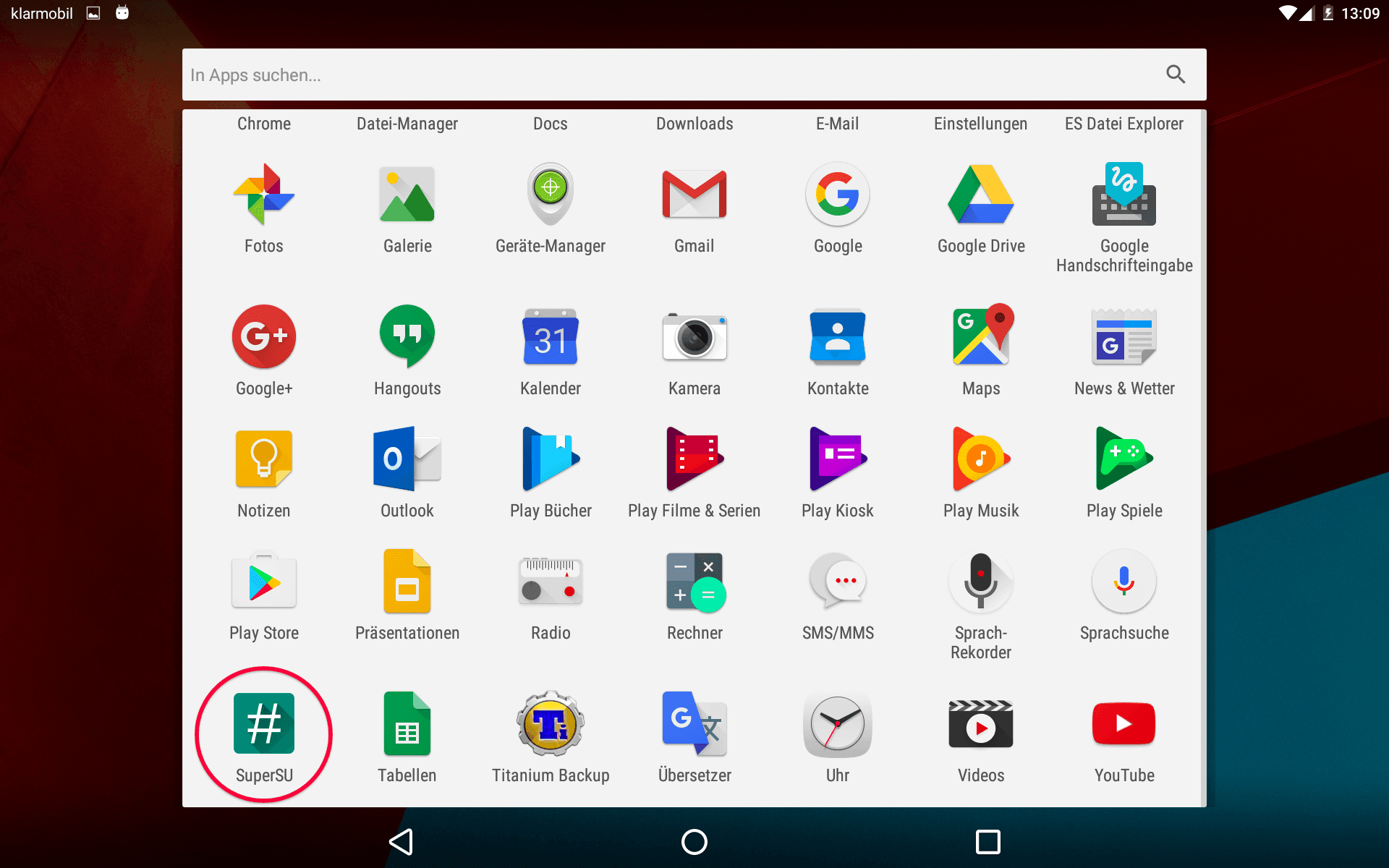Screen dimensions: 1389x868
Task: Open Präsentationen app
Action: [x=407, y=582]
